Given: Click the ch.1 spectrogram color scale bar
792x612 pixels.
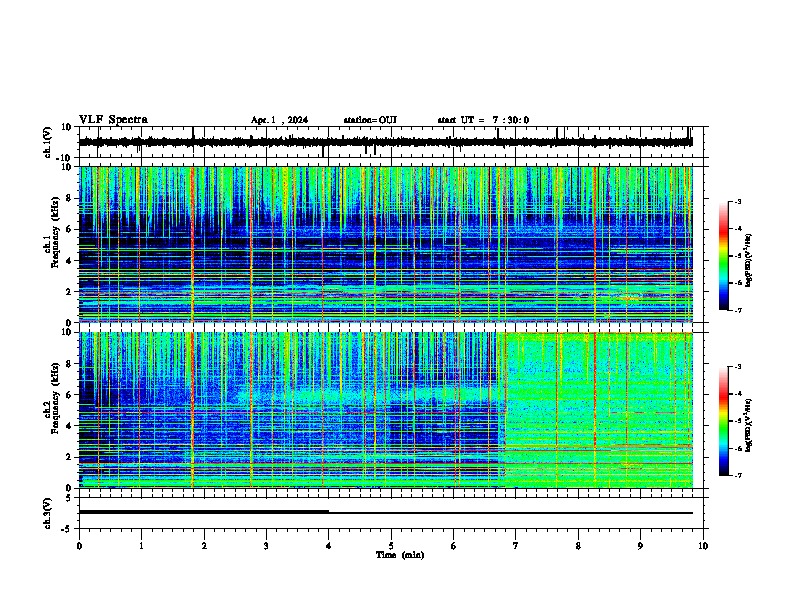Looking at the screenshot, I should click(724, 256).
